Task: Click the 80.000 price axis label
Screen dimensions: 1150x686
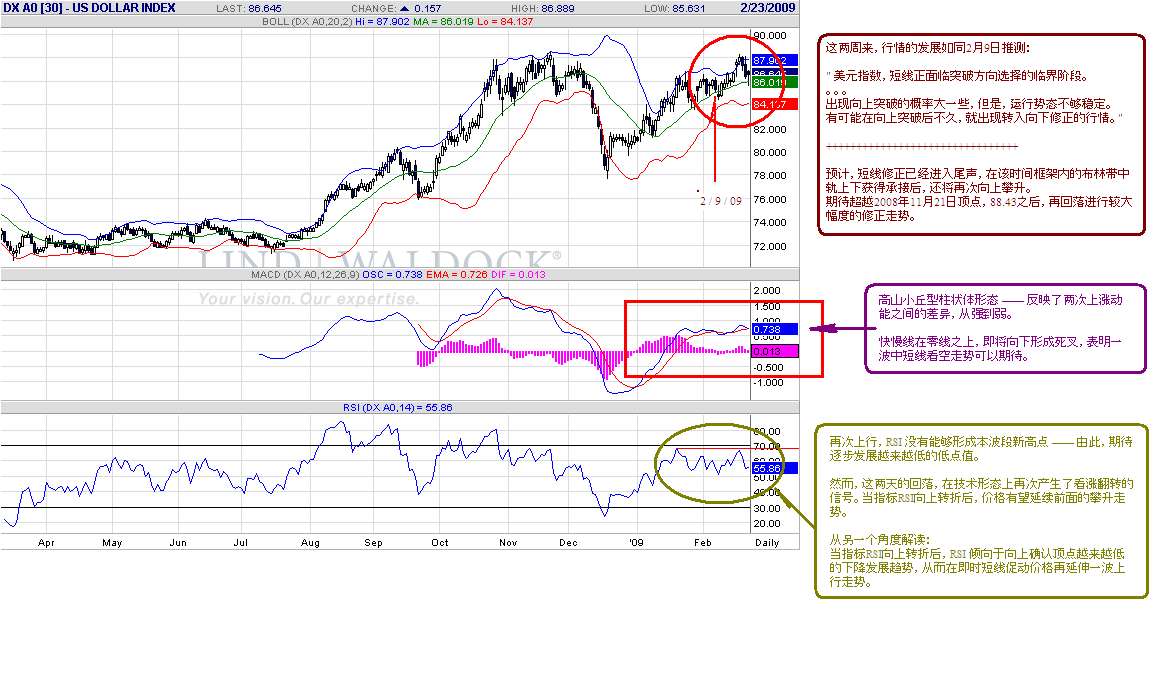Action: 769,153
